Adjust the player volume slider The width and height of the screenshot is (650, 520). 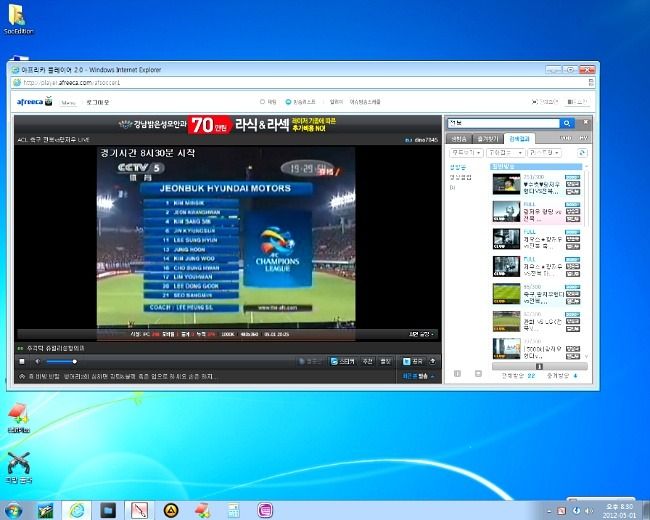coord(61,362)
